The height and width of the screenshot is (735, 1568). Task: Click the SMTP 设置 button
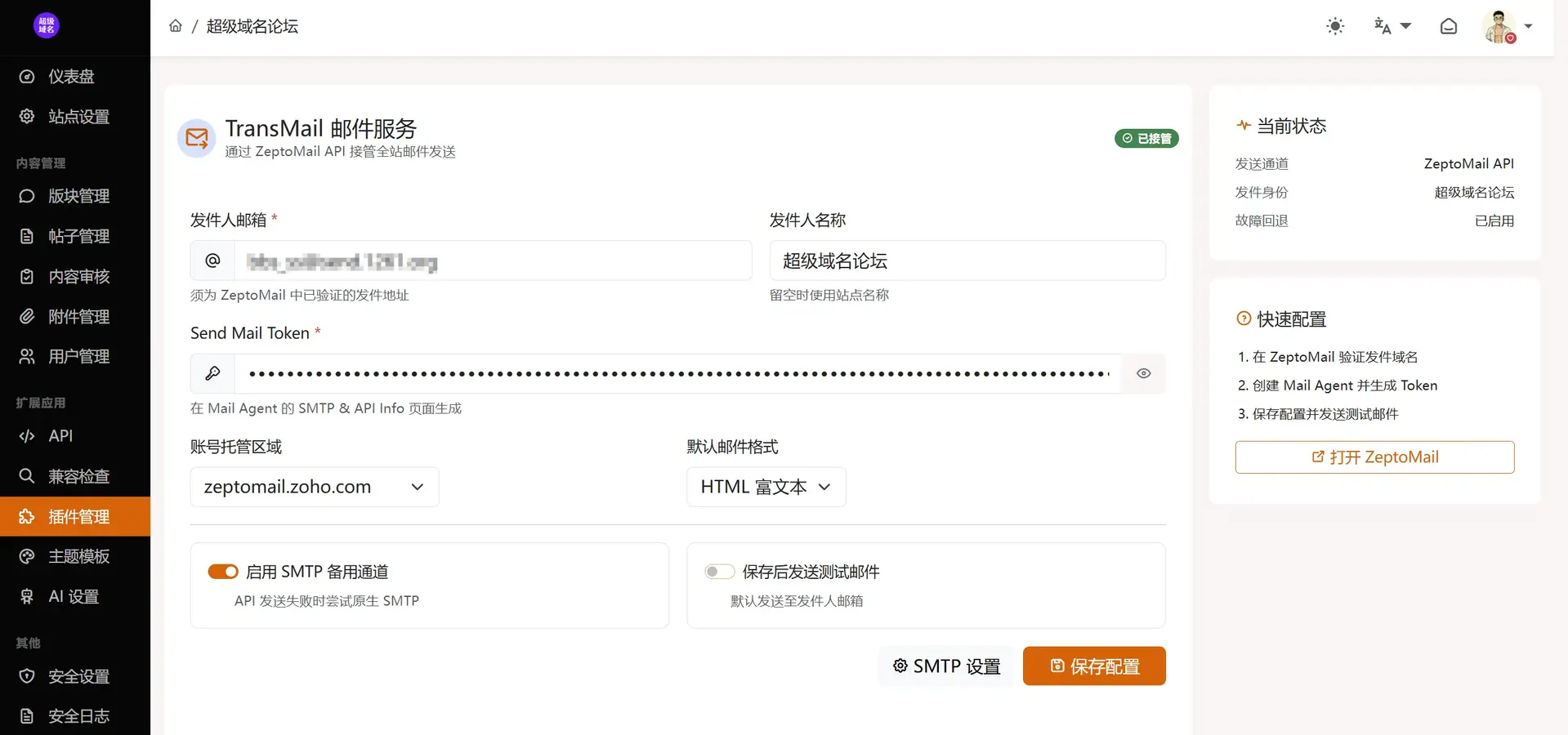point(946,666)
